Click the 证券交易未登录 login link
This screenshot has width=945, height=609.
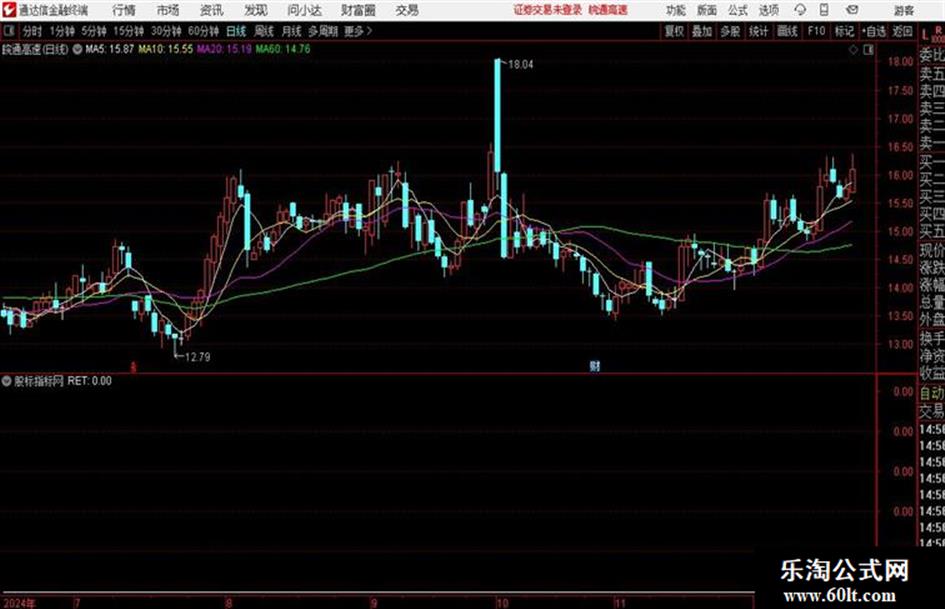click(x=548, y=10)
